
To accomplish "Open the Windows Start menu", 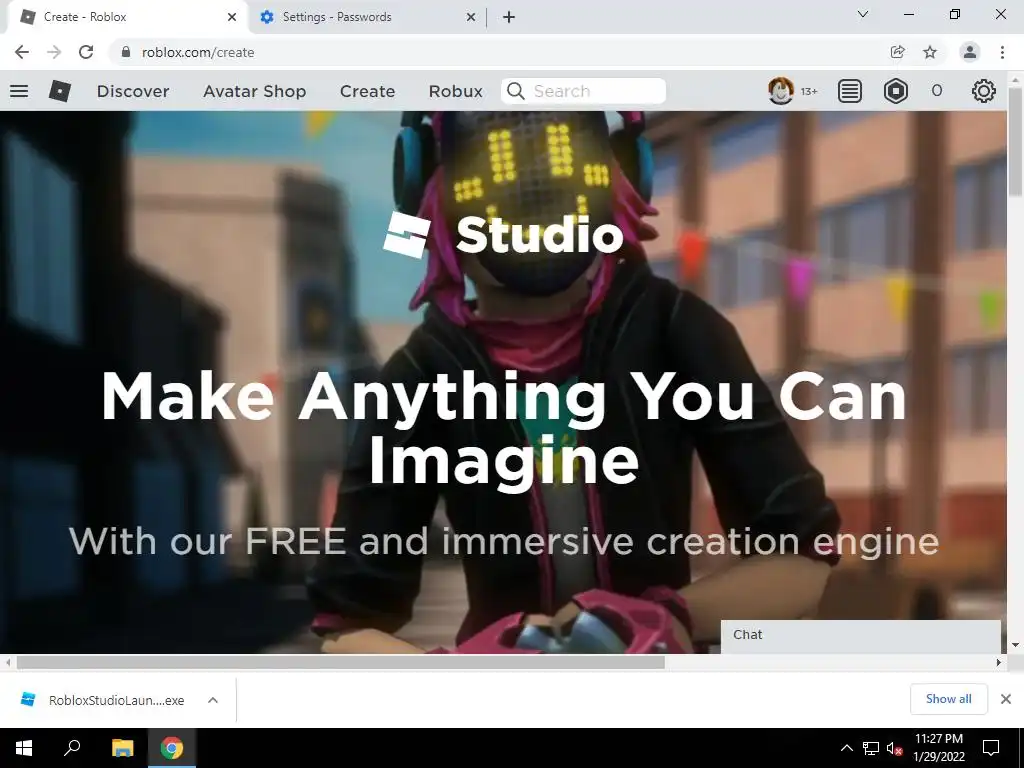I will pyautogui.click(x=24, y=748).
